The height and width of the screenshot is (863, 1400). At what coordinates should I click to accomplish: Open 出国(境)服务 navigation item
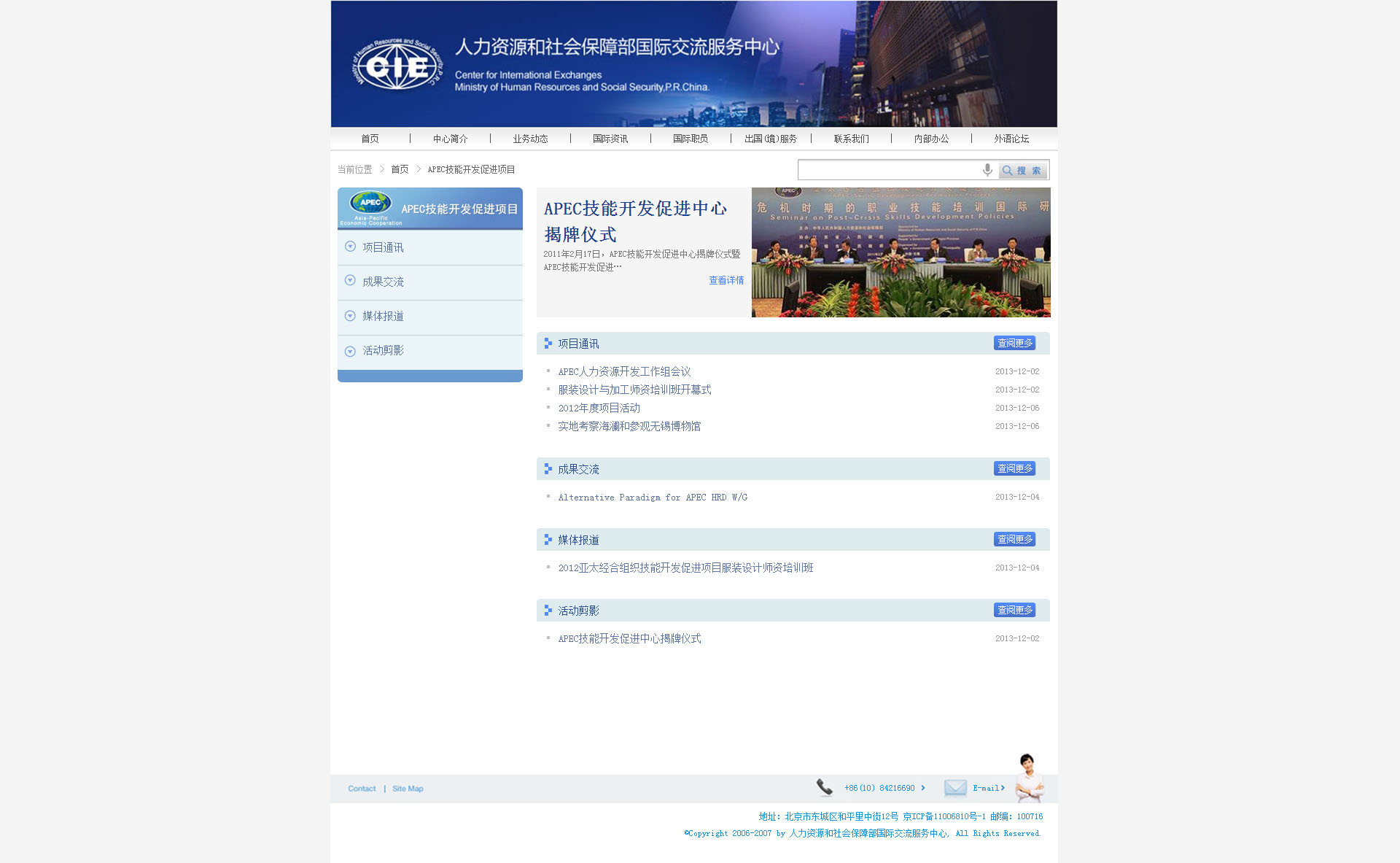[771, 139]
